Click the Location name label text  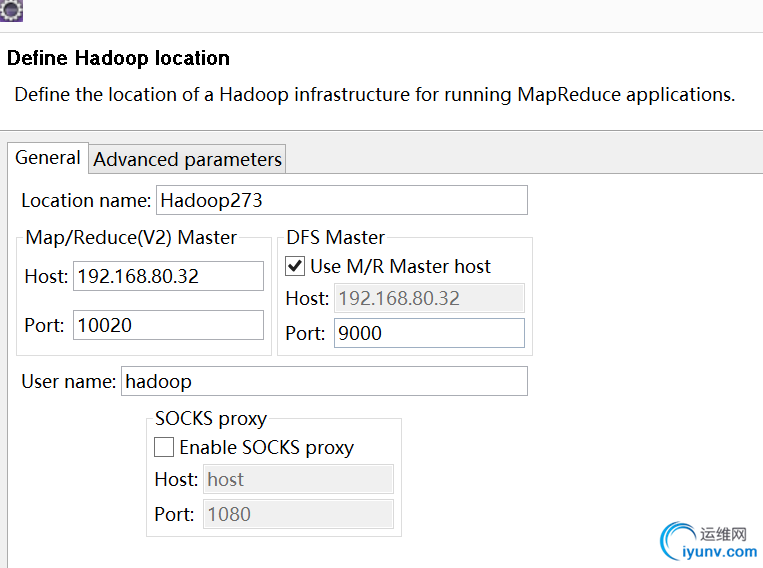(85, 200)
